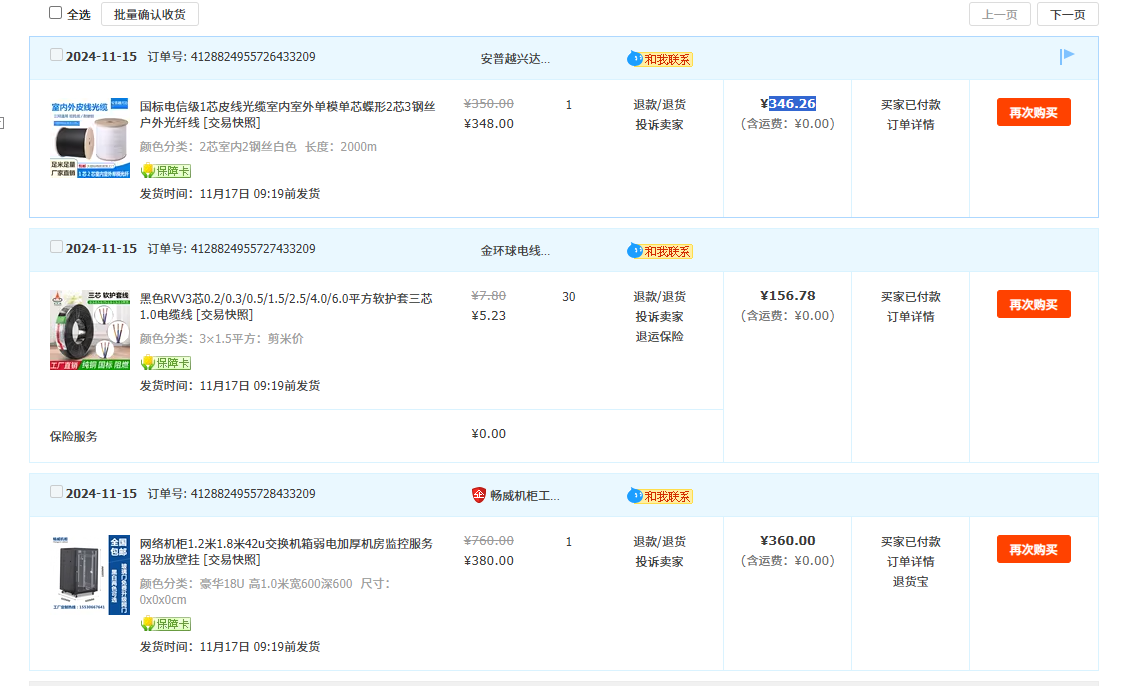Click 保障卡 badge on network cabinet order
Screen dimensions: 1134x686
(x=166, y=624)
